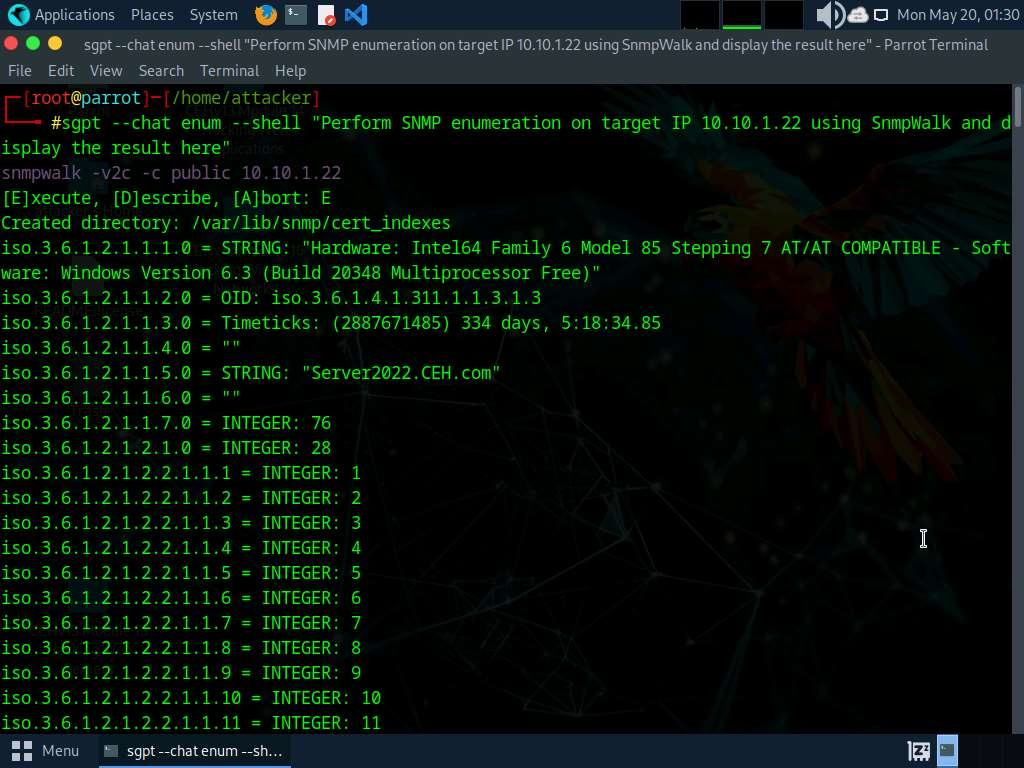
Task: Click the display notification tray icon
Action: click(881, 15)
